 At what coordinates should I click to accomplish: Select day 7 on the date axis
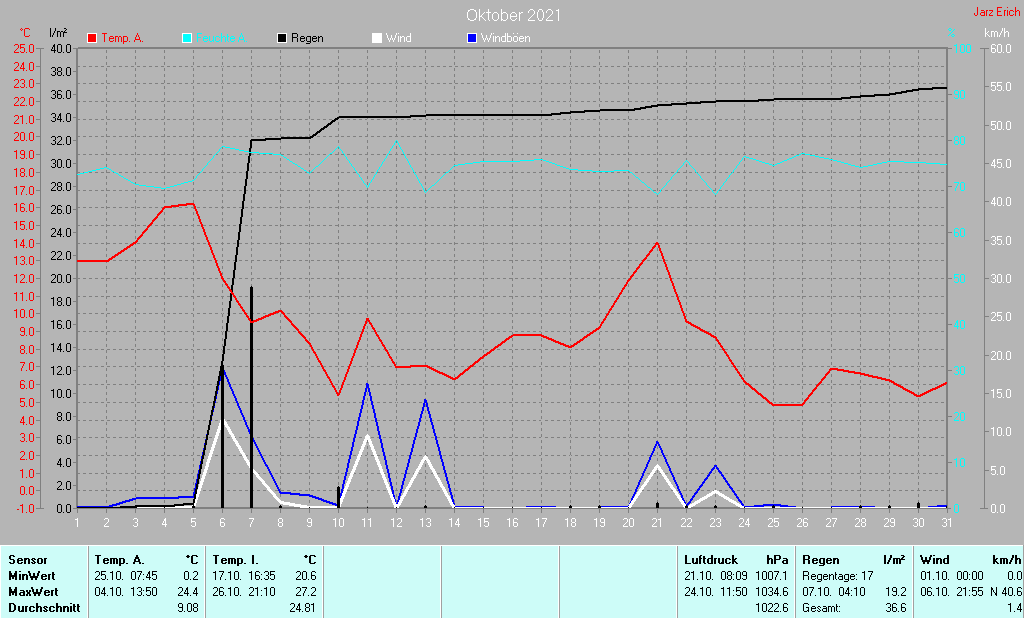coord(251,523)
